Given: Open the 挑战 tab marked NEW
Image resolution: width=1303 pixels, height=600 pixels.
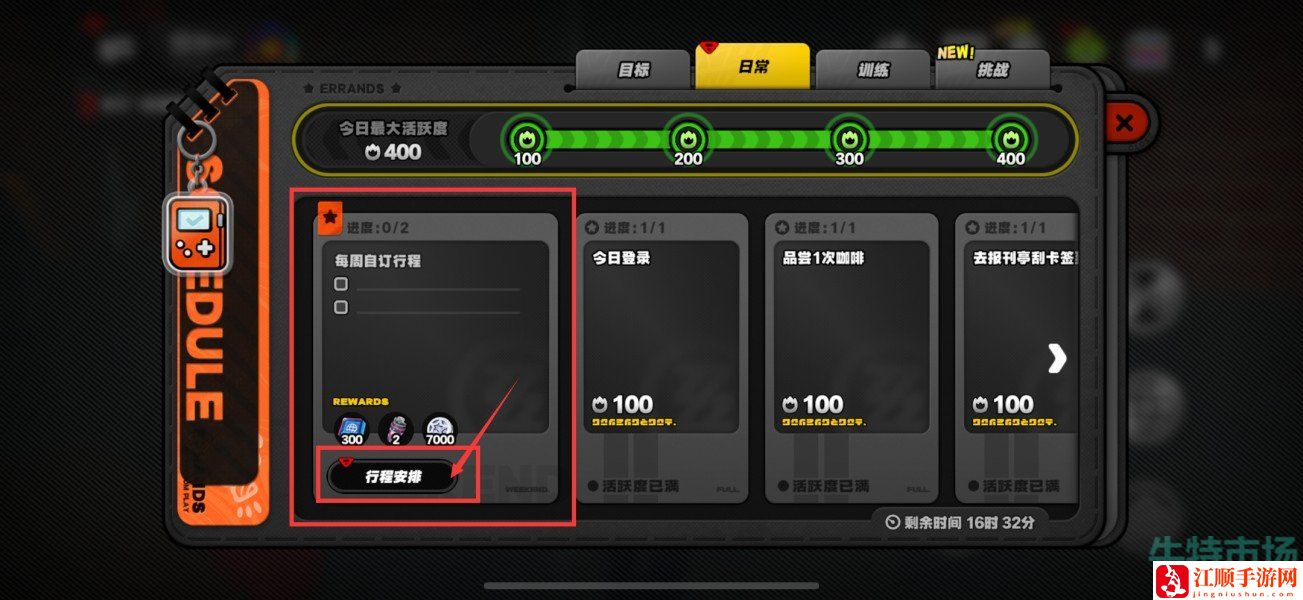Looking at the screenshot, I should (993, 70).
